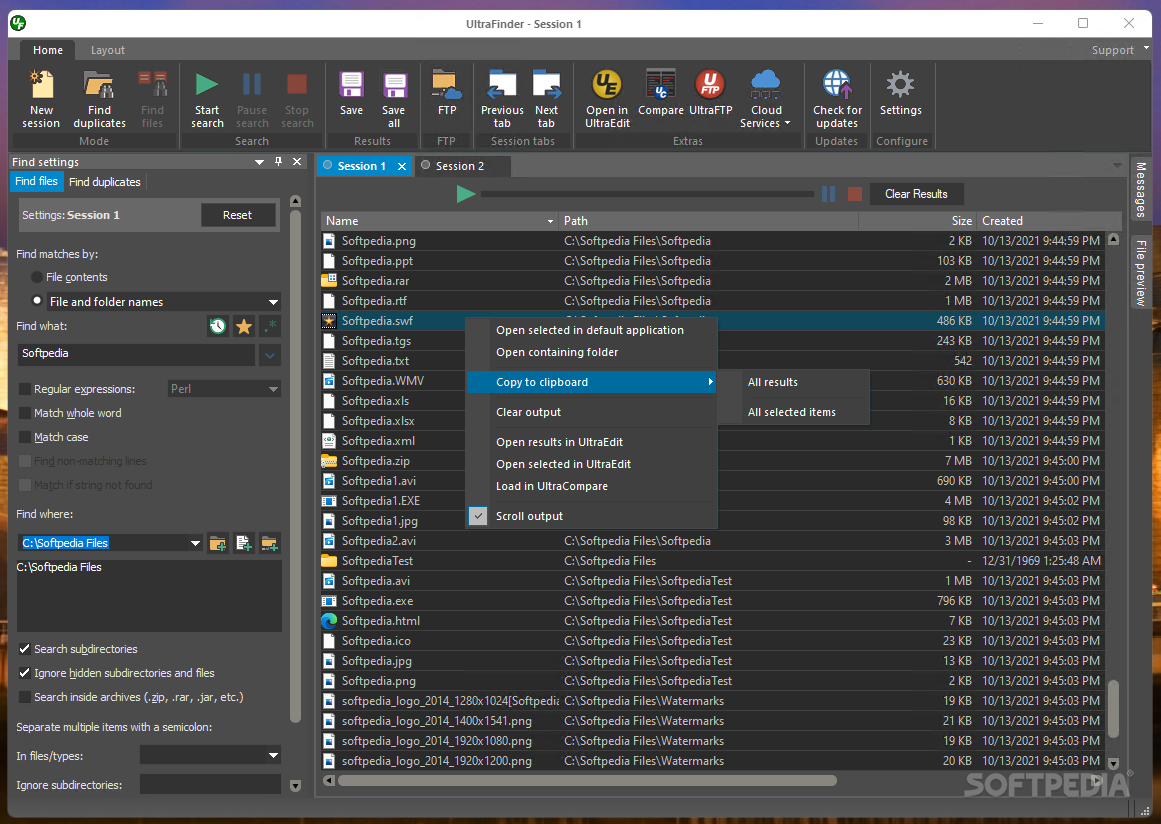Save the current results
This screenshot has height=824, width=1161.
(x=351, y=93)
